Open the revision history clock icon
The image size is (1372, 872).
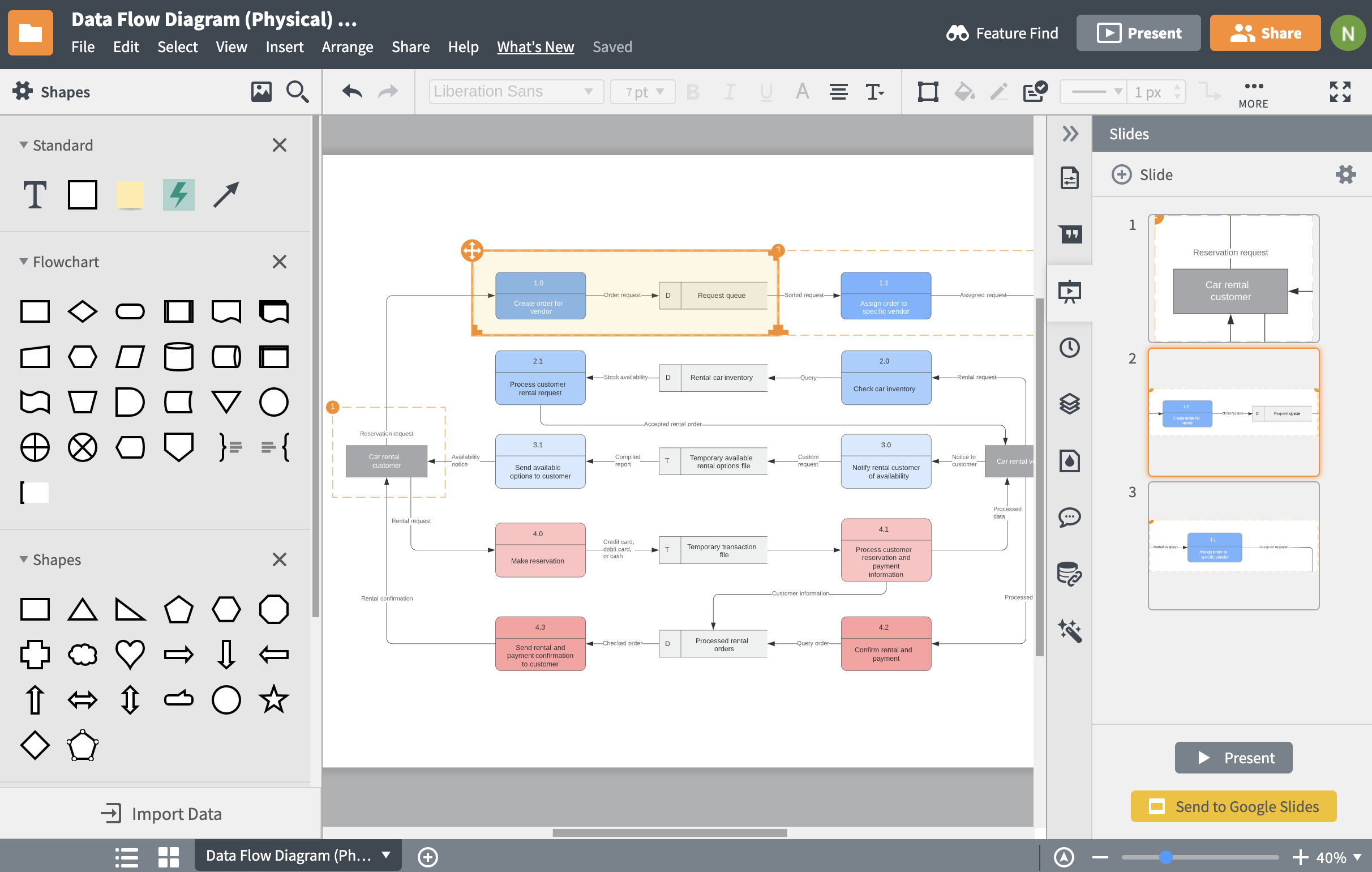[x=1070, y=348]
